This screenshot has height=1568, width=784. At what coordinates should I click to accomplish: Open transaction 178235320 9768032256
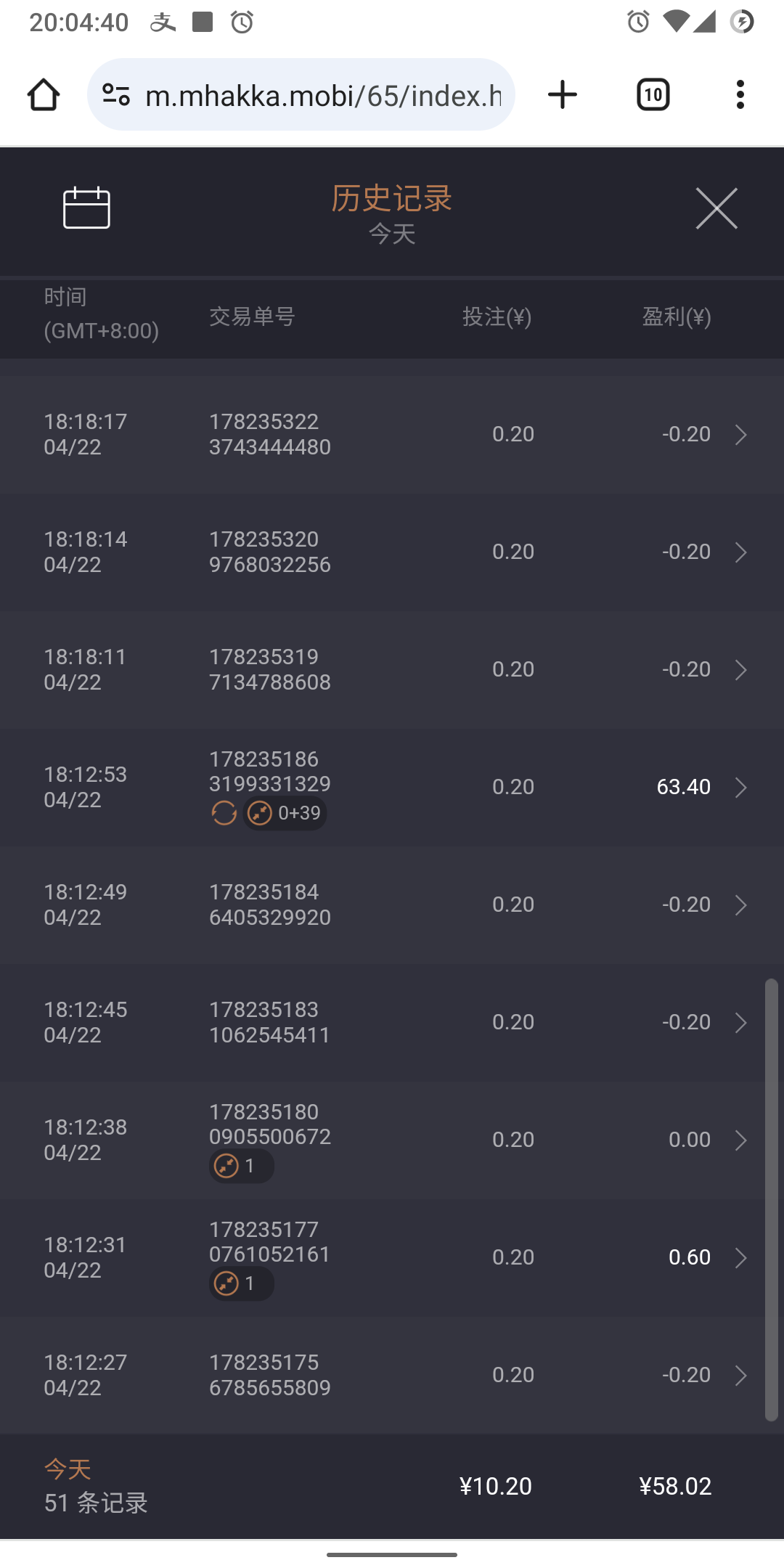click(269, 552)
